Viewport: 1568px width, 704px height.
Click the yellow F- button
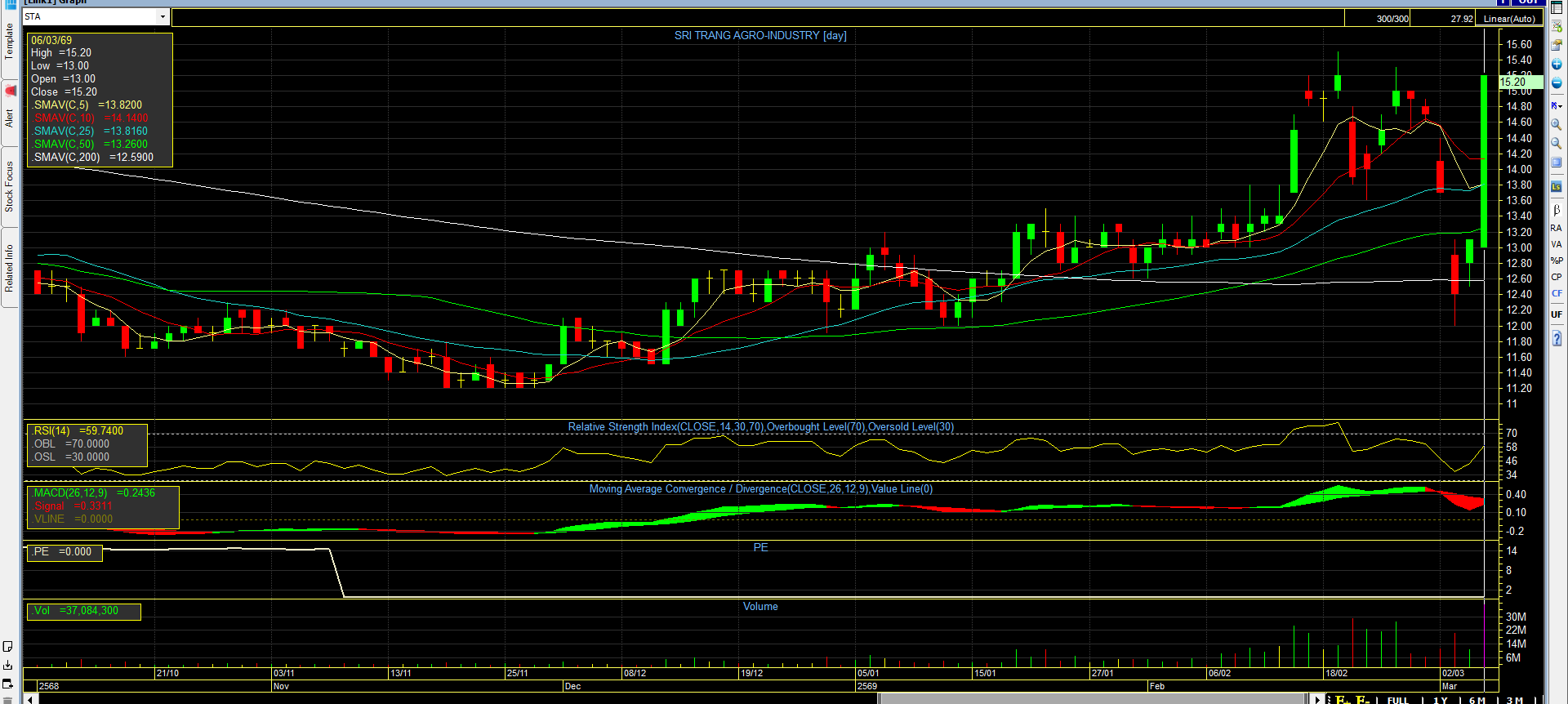tap(1363, 700)
